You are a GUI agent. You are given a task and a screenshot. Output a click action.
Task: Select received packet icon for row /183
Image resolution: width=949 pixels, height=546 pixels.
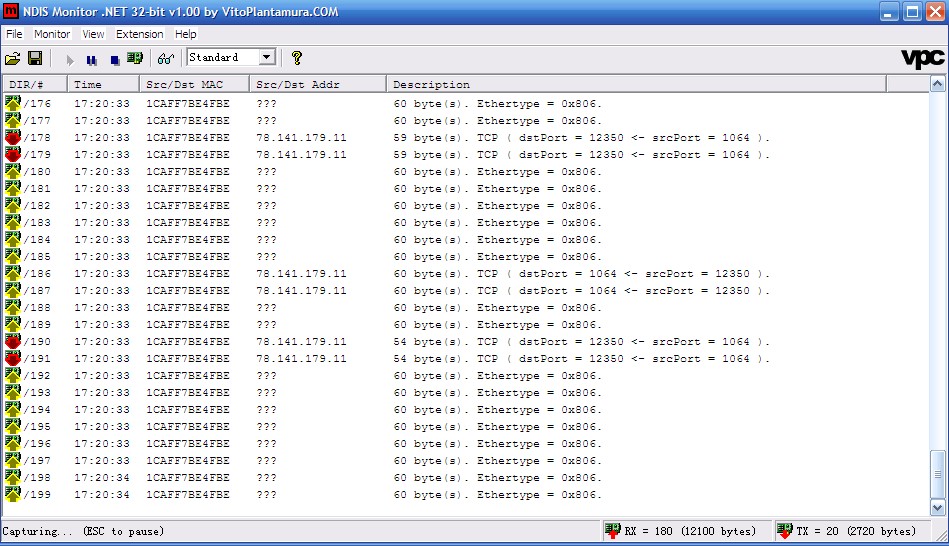point(13,222)
